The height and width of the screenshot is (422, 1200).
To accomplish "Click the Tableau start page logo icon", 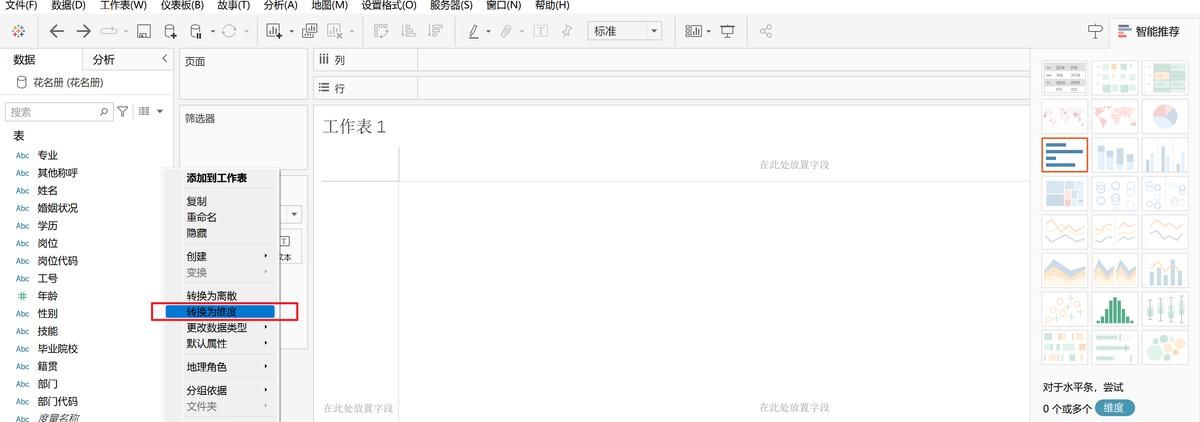I will click(x=18, y=31).
